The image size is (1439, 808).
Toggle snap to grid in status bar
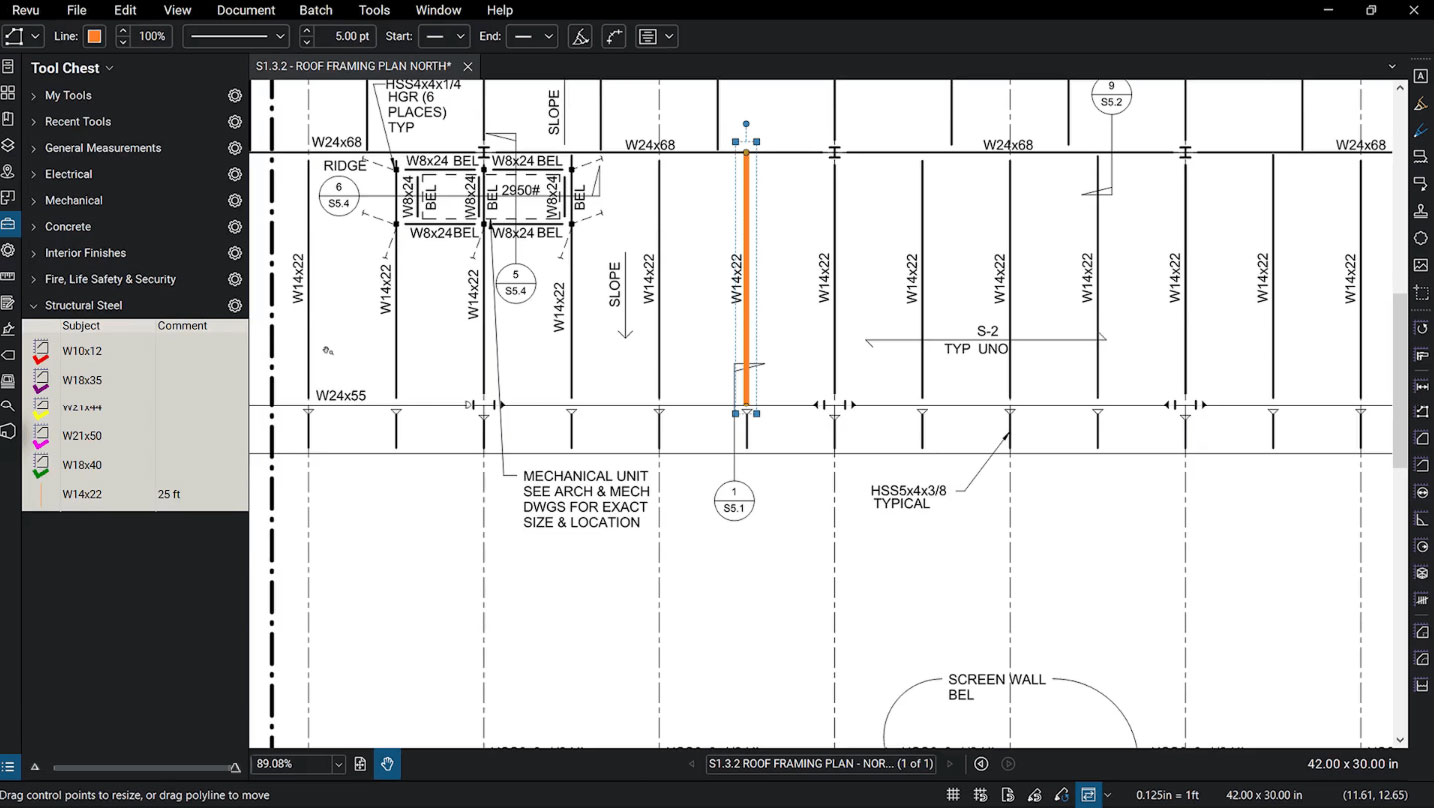(x=981, y=795)
